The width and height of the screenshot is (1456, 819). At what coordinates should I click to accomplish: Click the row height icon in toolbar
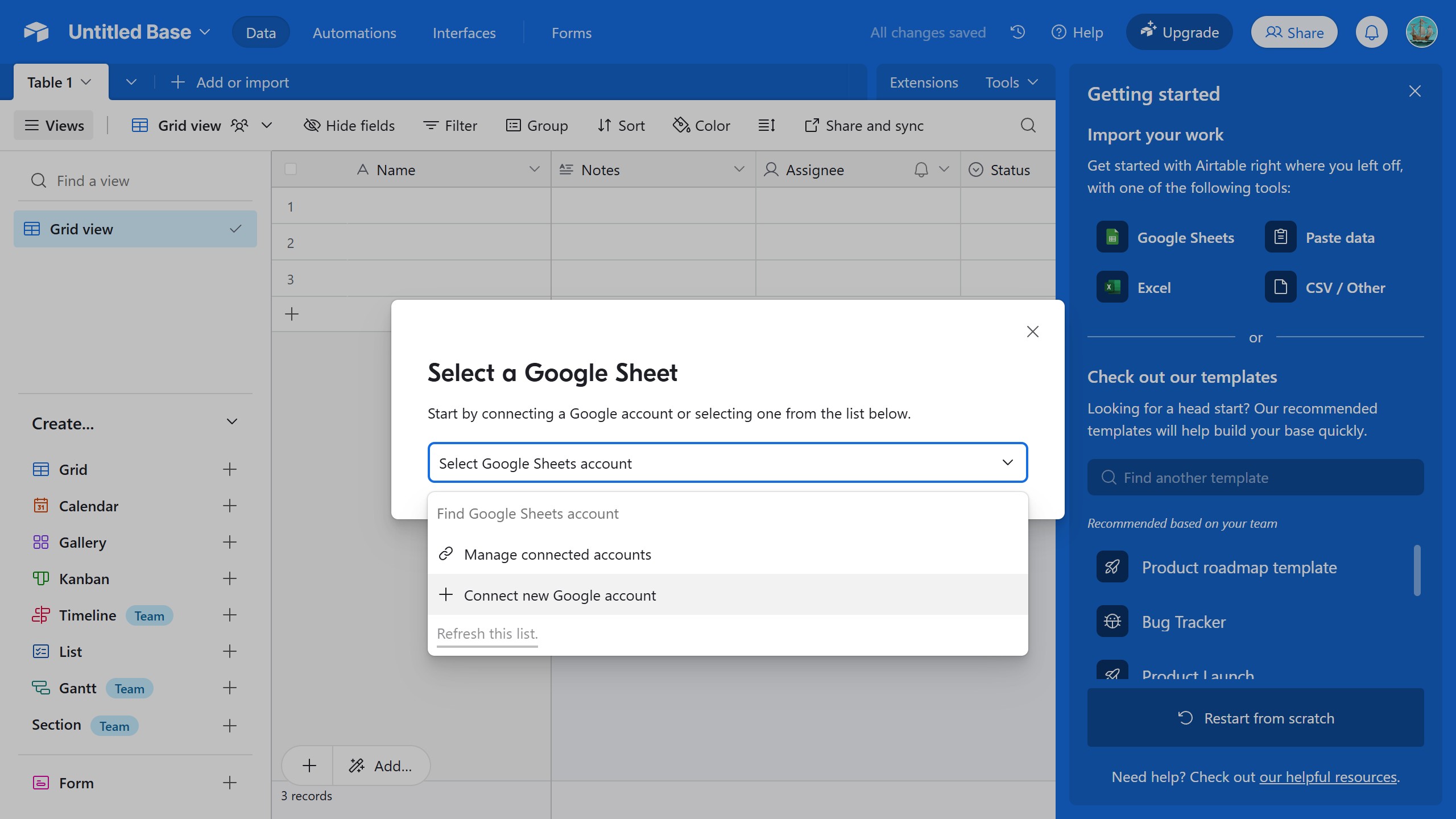click(767, 125)
